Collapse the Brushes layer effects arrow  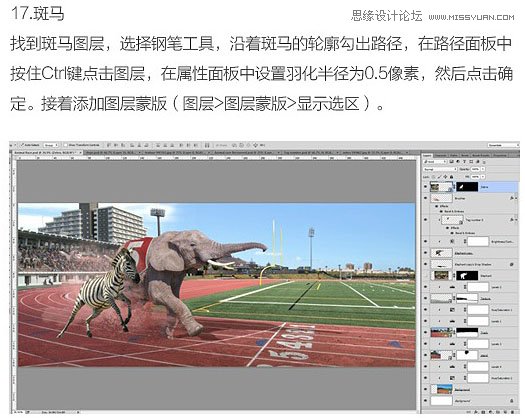tap(516, 198)
